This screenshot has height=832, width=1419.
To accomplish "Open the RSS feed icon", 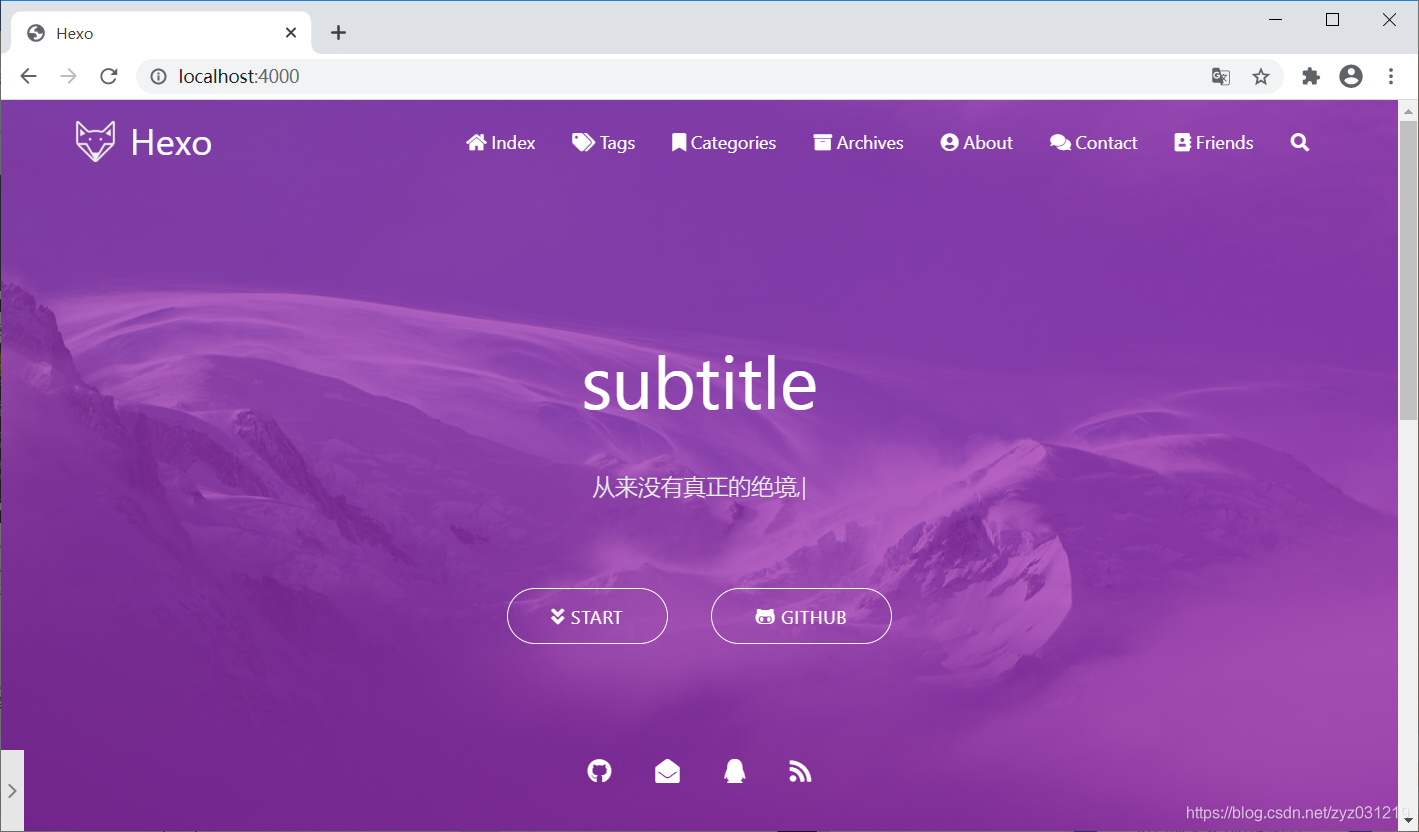I will [800, 771].
